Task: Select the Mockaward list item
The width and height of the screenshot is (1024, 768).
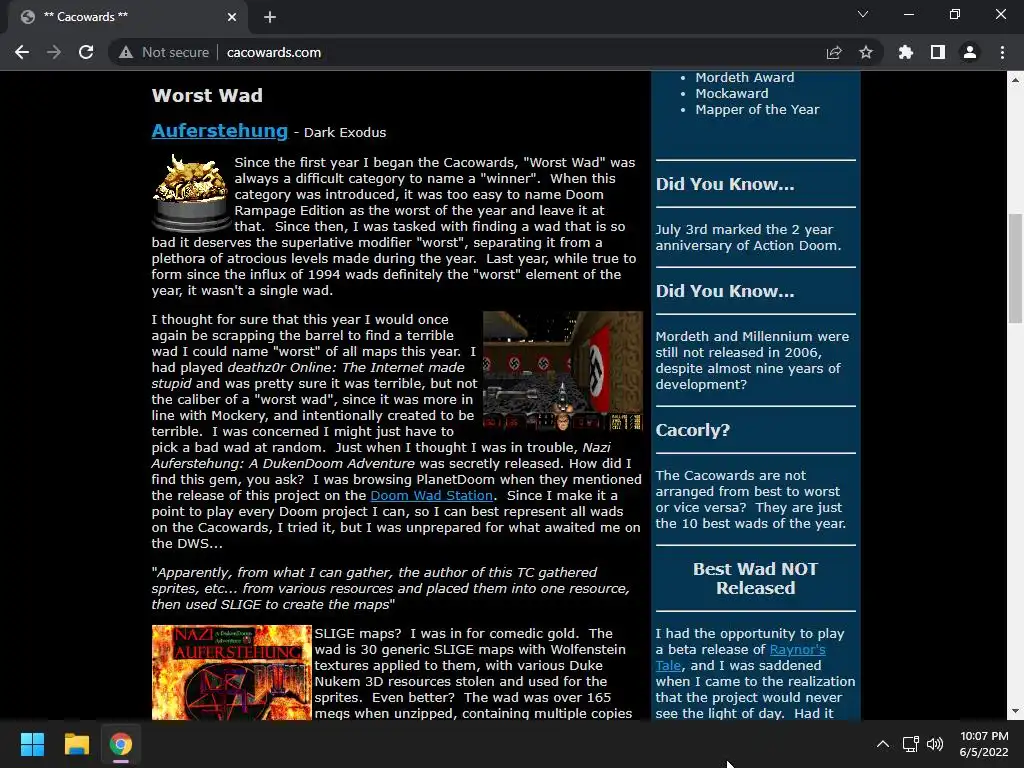Action: pyautogui.click(x=731, y=93)
